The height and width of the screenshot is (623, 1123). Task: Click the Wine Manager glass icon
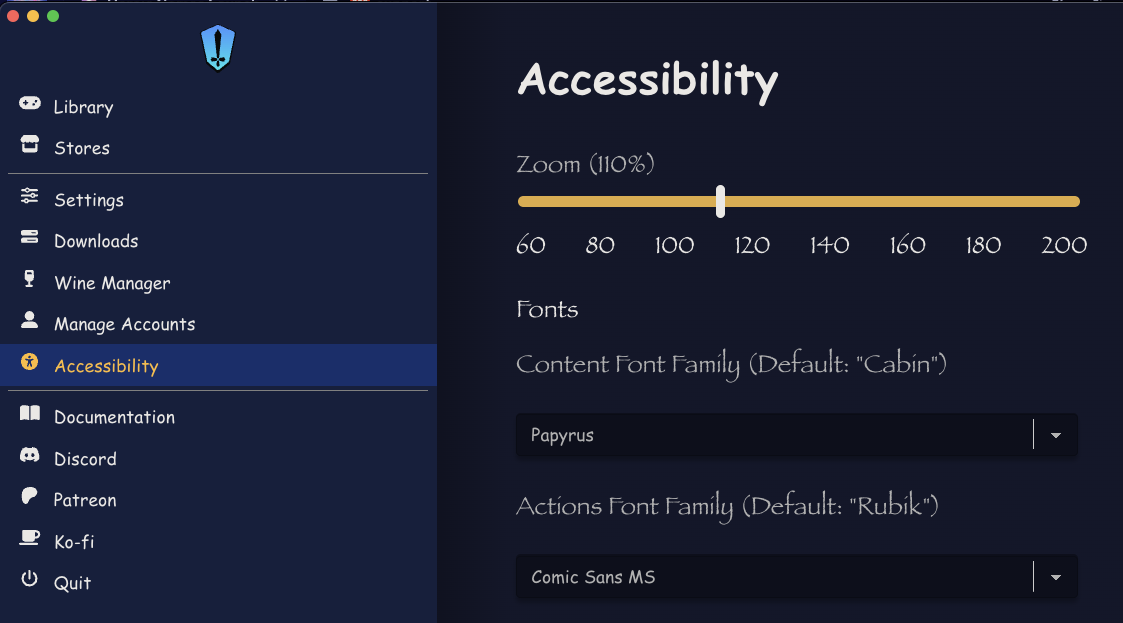30,280
